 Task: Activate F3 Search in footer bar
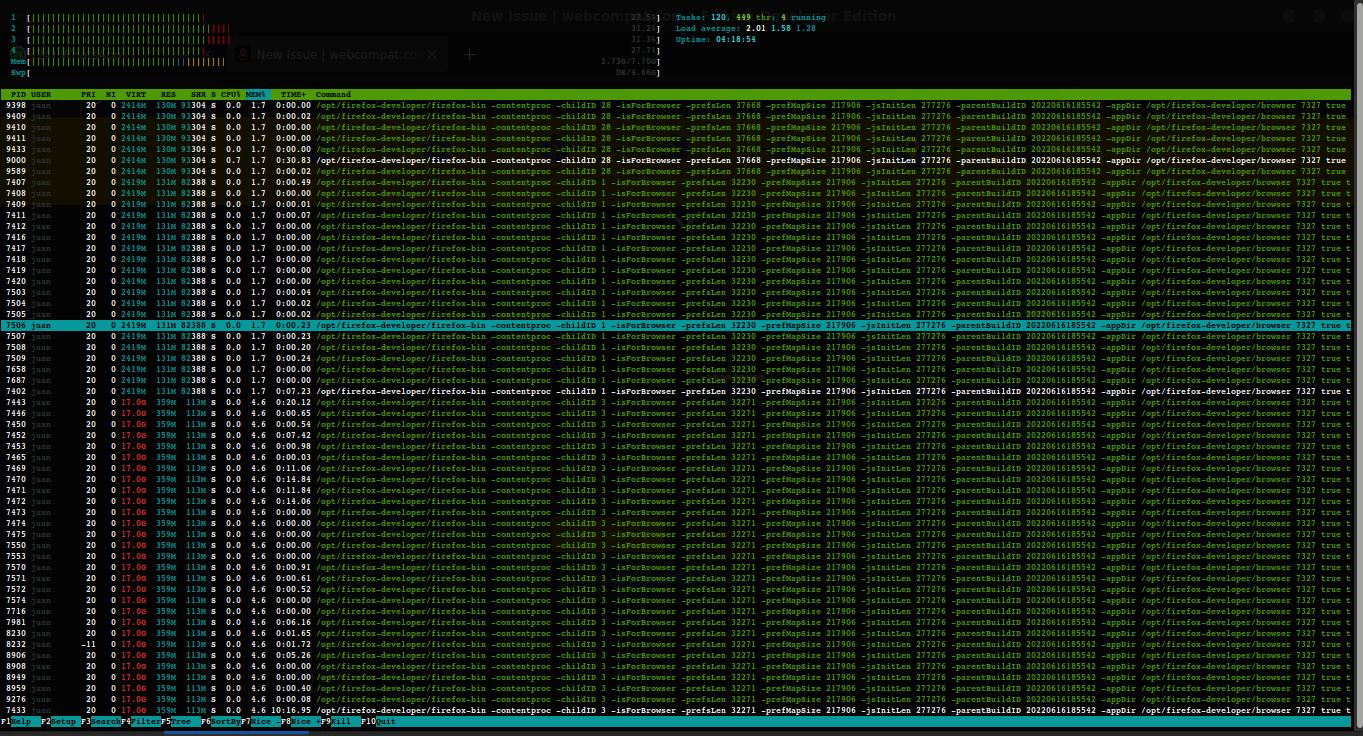(105, 721)
